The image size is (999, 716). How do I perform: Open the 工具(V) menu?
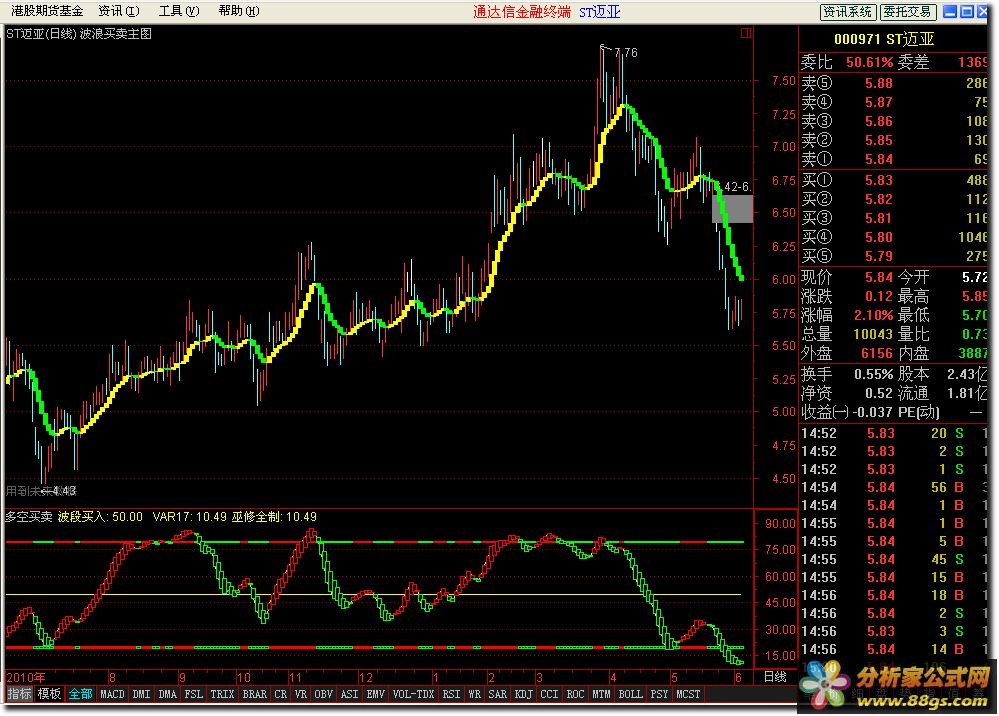tap(178, 11)
